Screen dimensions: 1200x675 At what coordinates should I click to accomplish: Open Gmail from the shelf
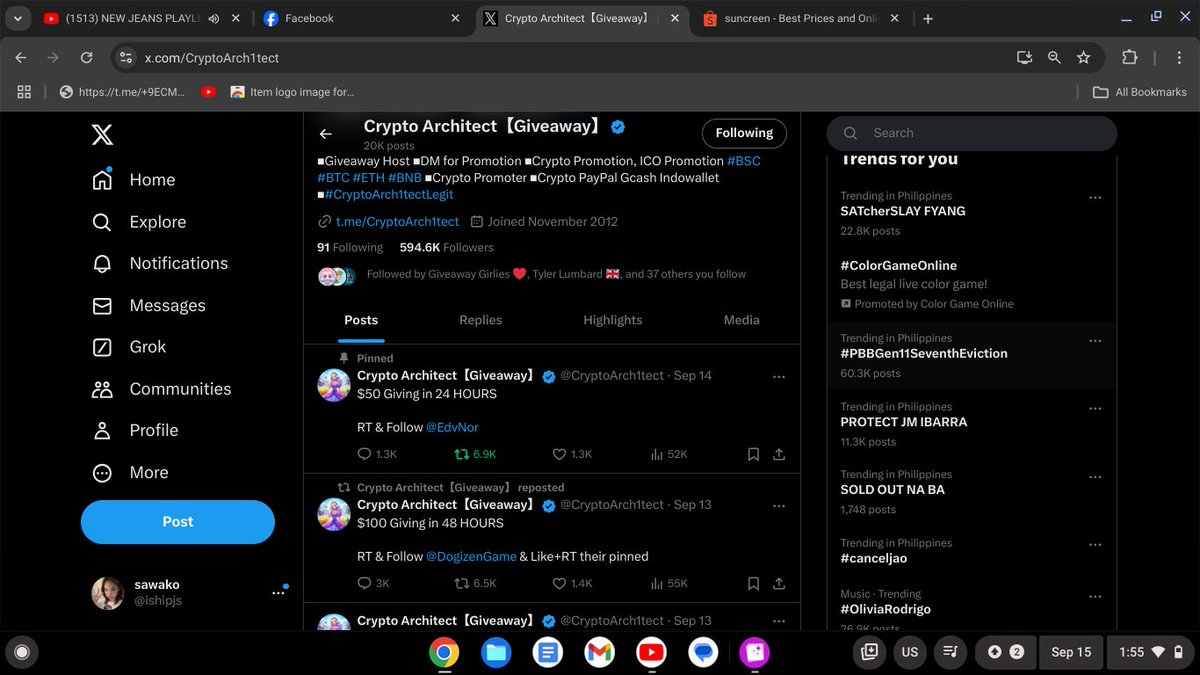click(x=599, y=652)
